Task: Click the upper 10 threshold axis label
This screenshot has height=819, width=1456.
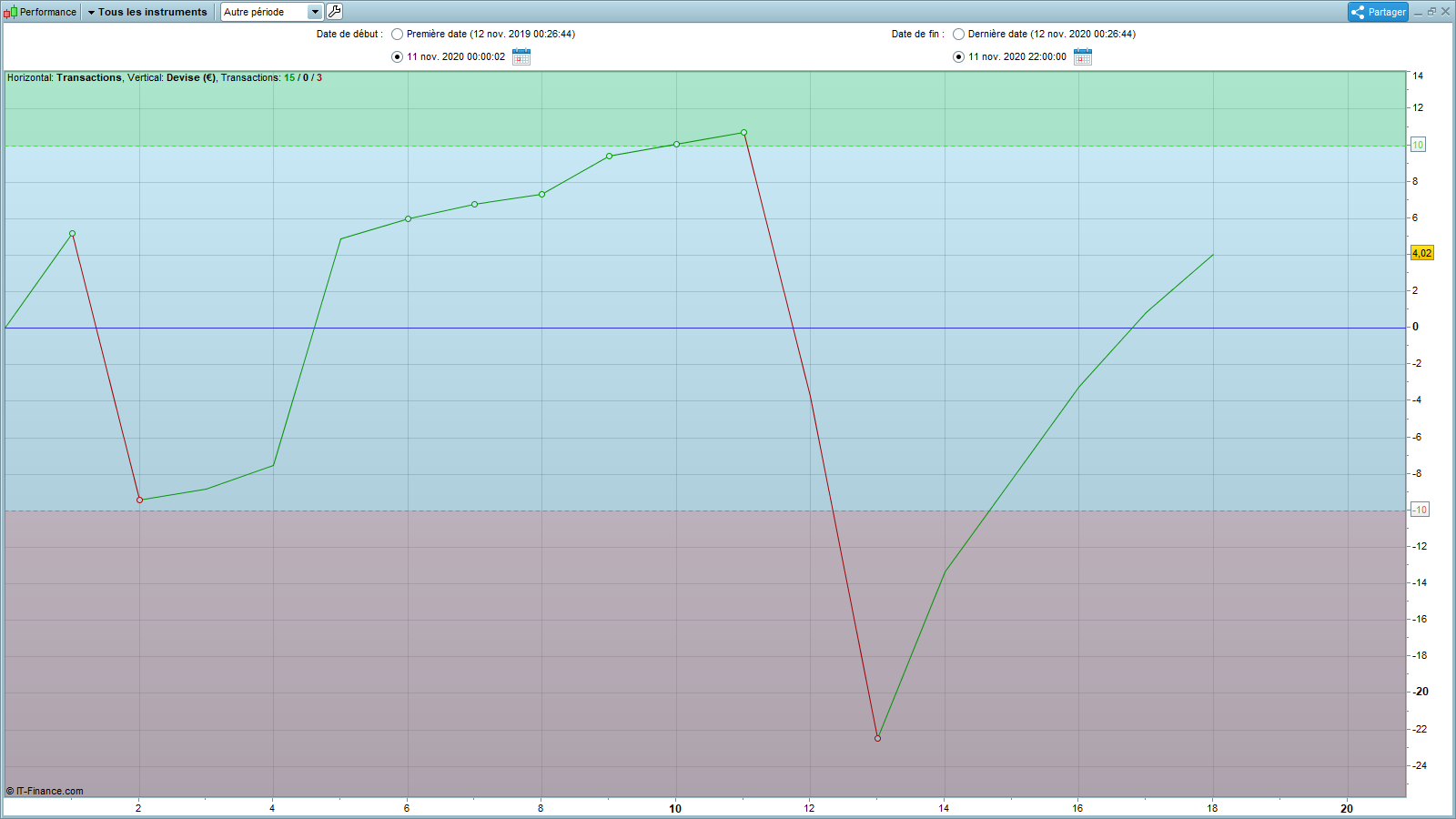Action: pos(1418,145)
